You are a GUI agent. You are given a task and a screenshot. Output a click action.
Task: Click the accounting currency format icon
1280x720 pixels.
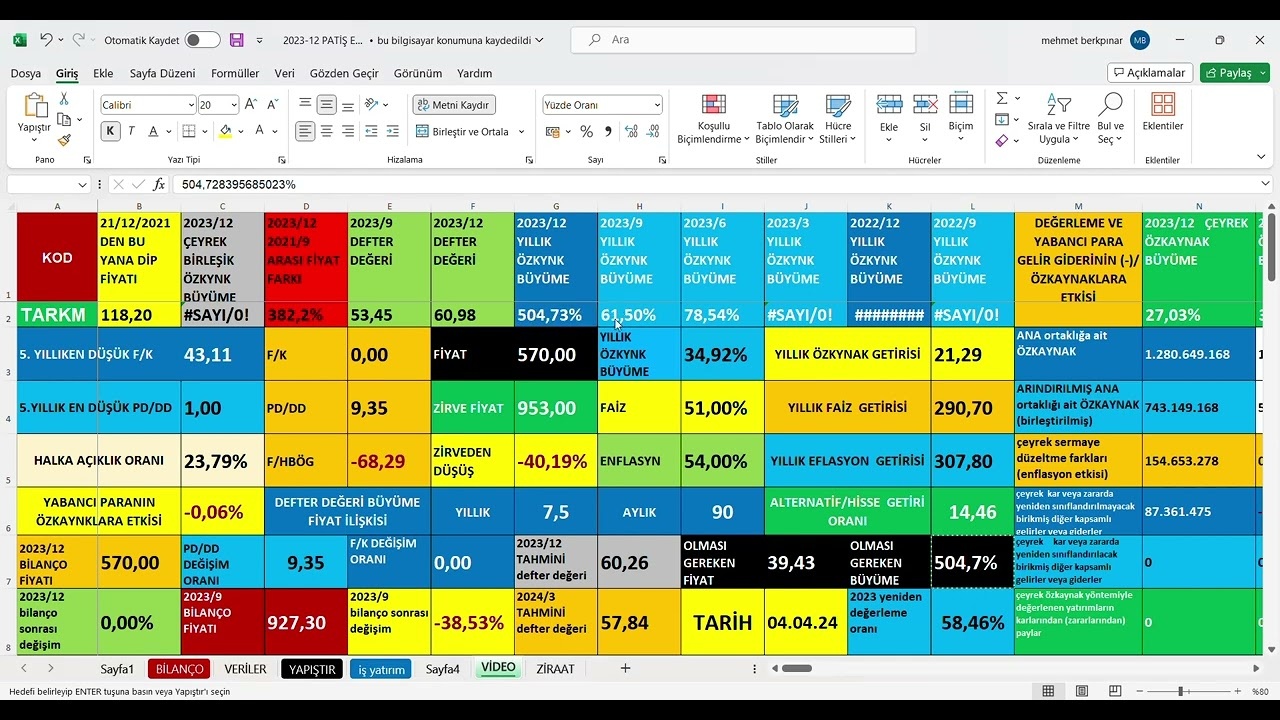point(554,131)
